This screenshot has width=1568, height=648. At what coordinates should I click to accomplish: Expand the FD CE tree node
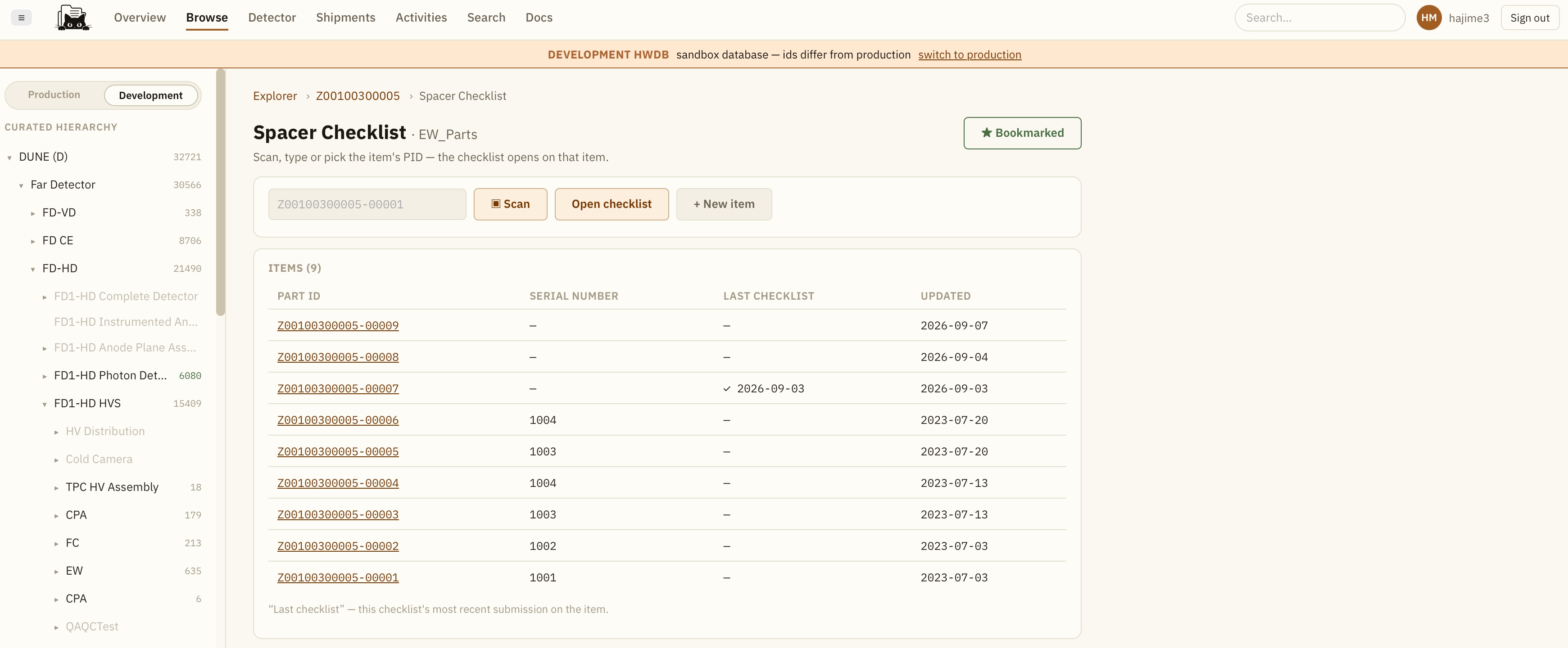[x=33, y=242]
